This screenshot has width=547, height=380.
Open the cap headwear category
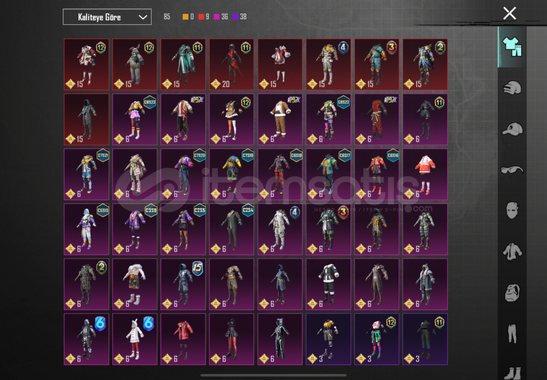tap(512, 129)
